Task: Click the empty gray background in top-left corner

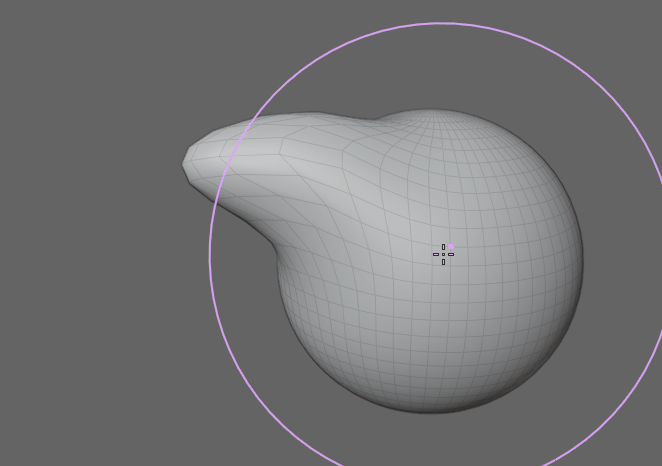Action: pyautogui.click(x=60, y=50)
